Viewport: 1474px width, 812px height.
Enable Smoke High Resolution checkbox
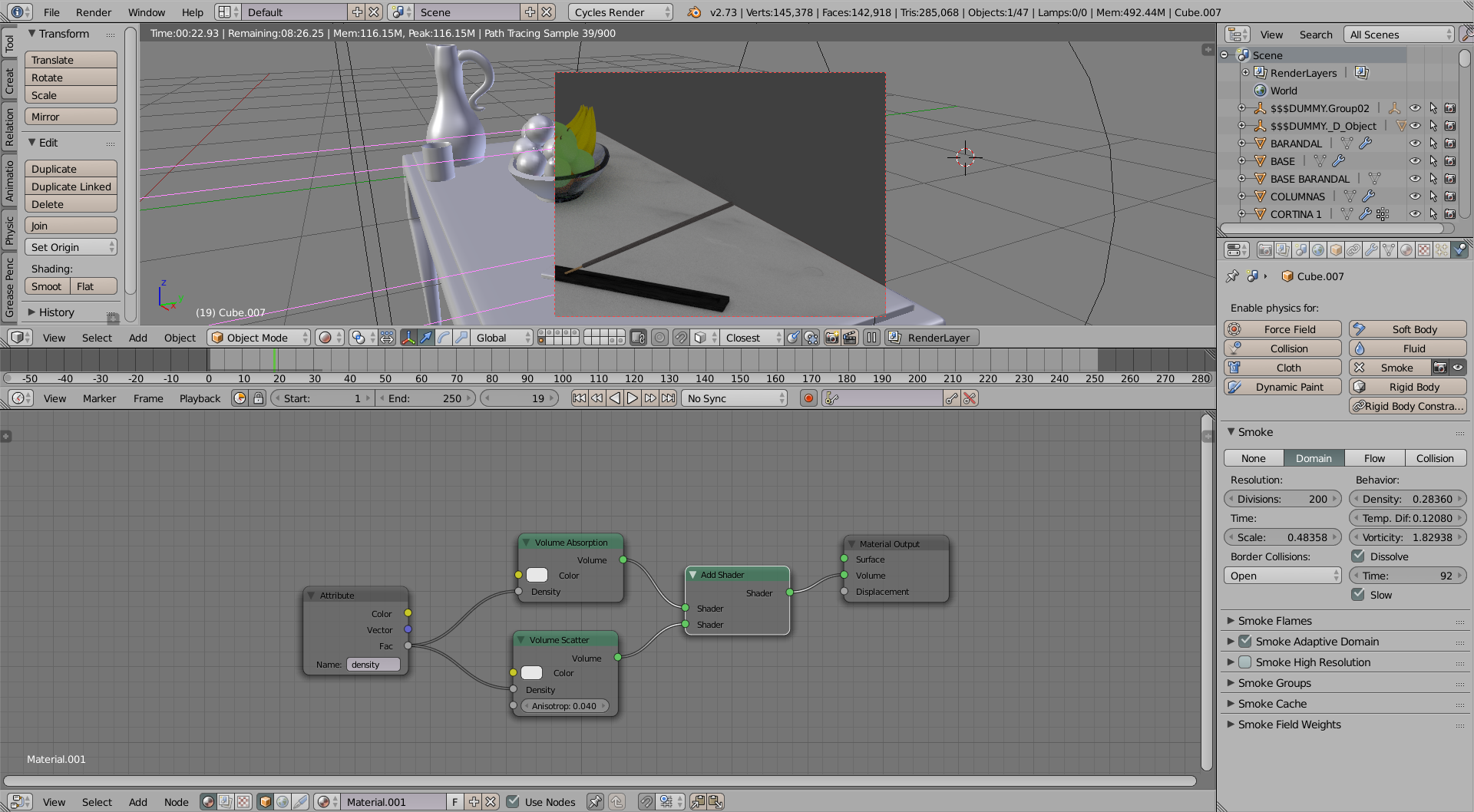tap(1245, 662)
